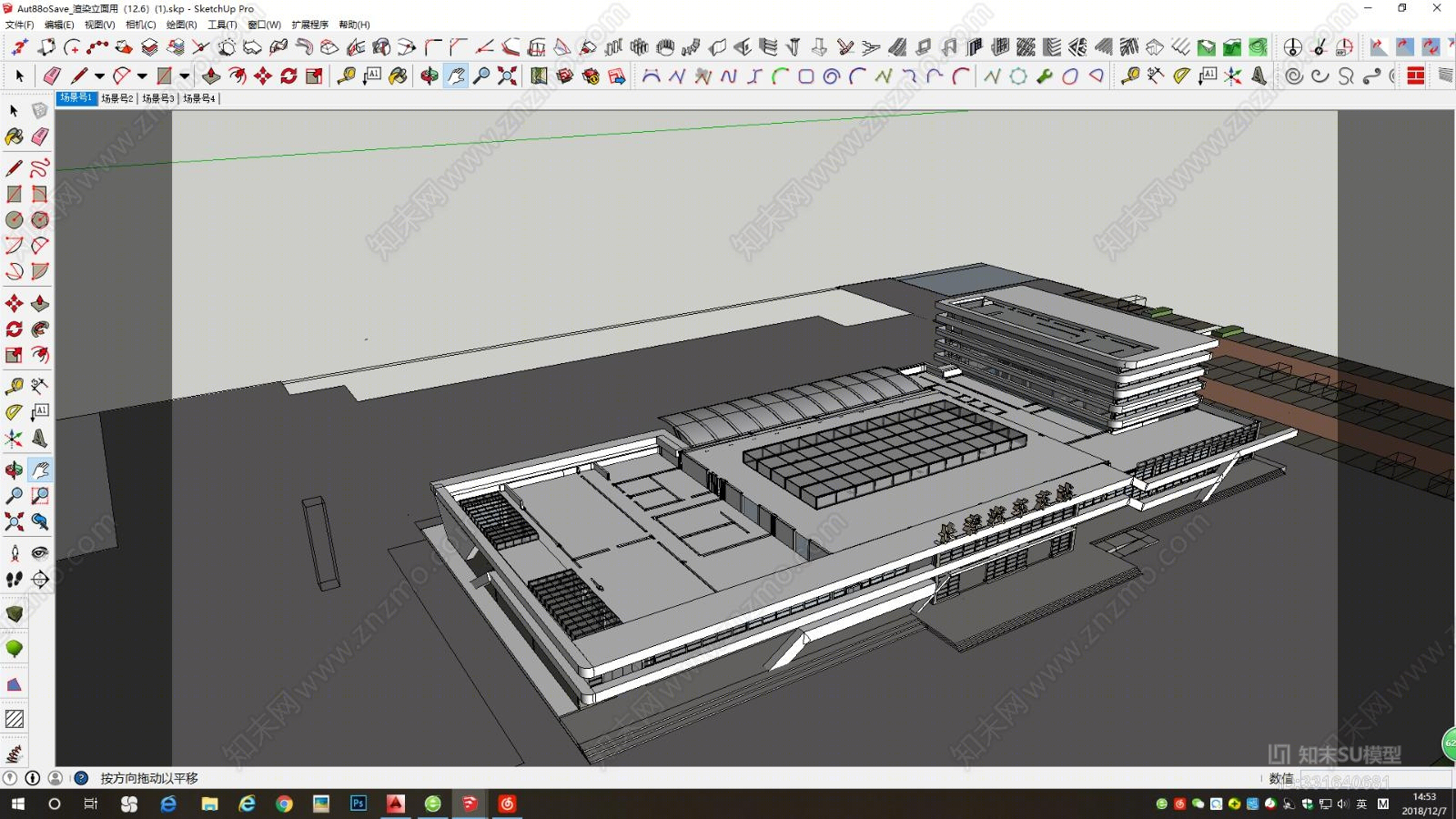This screenshot has height=819, width=1456.
Task: Open the sign-in profile status icon
Action: coord(56,778)
